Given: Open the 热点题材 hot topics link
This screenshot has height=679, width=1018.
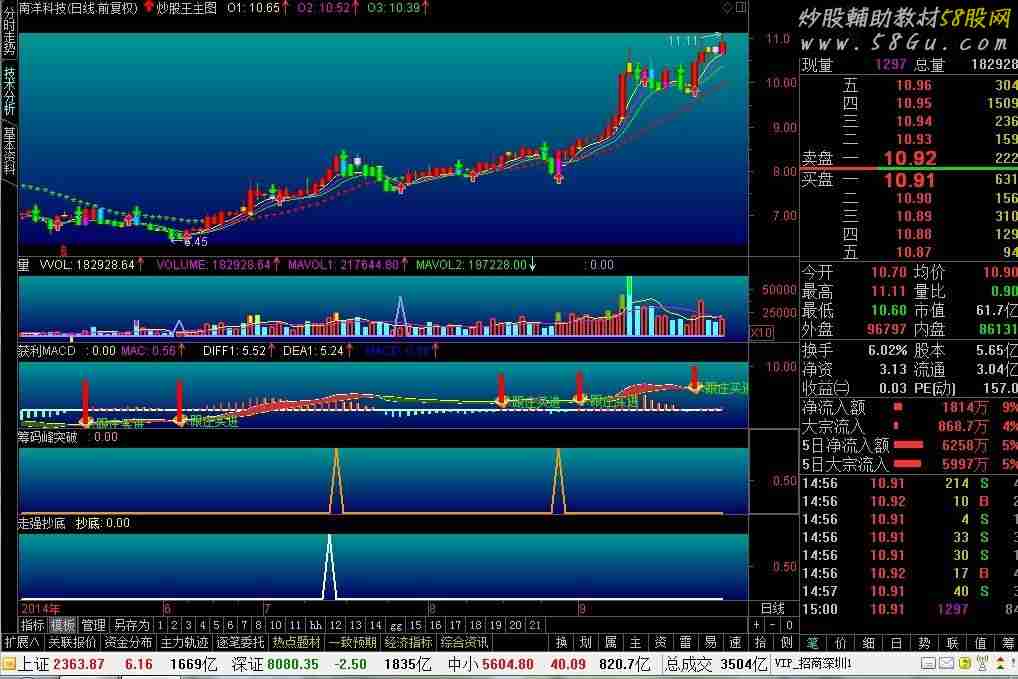Looking at the screenshot, I should click(x=297, y=642).
